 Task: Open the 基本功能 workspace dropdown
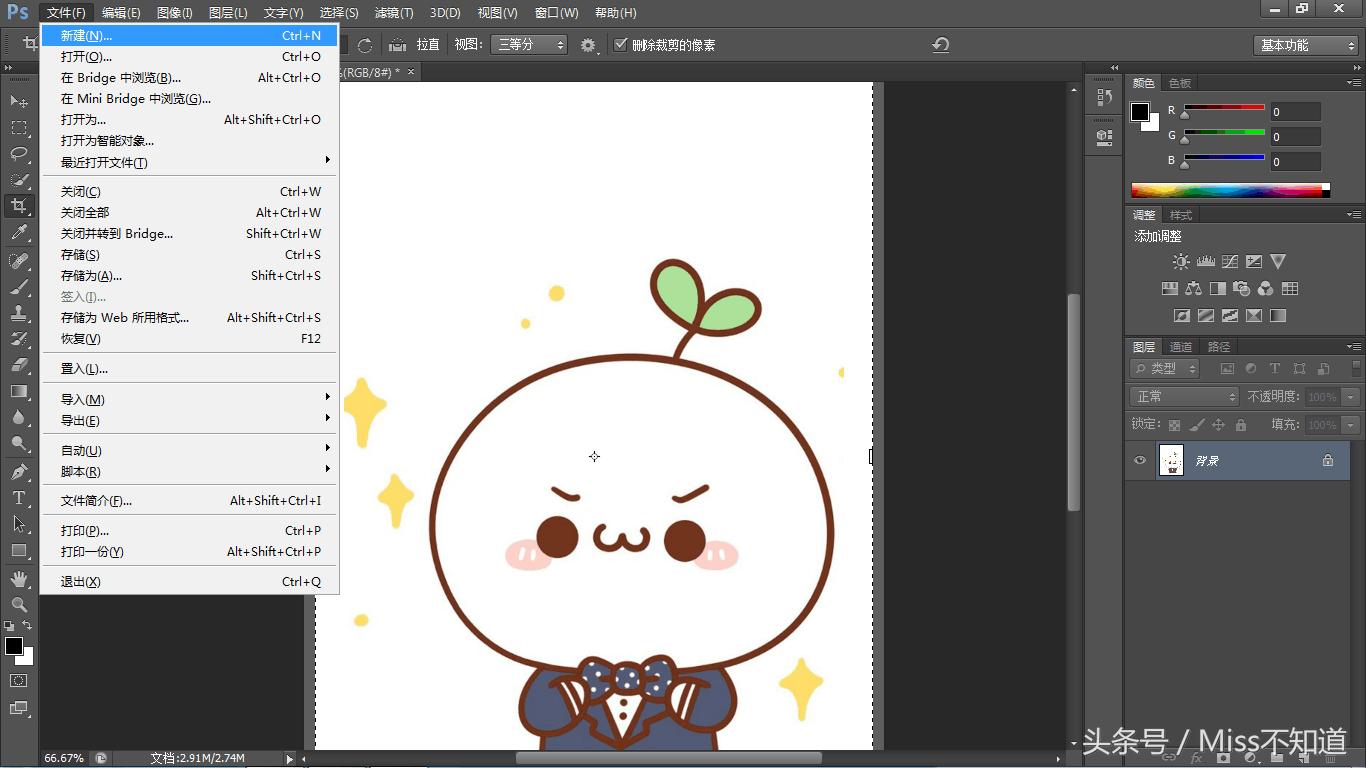tap(1305, 45)
